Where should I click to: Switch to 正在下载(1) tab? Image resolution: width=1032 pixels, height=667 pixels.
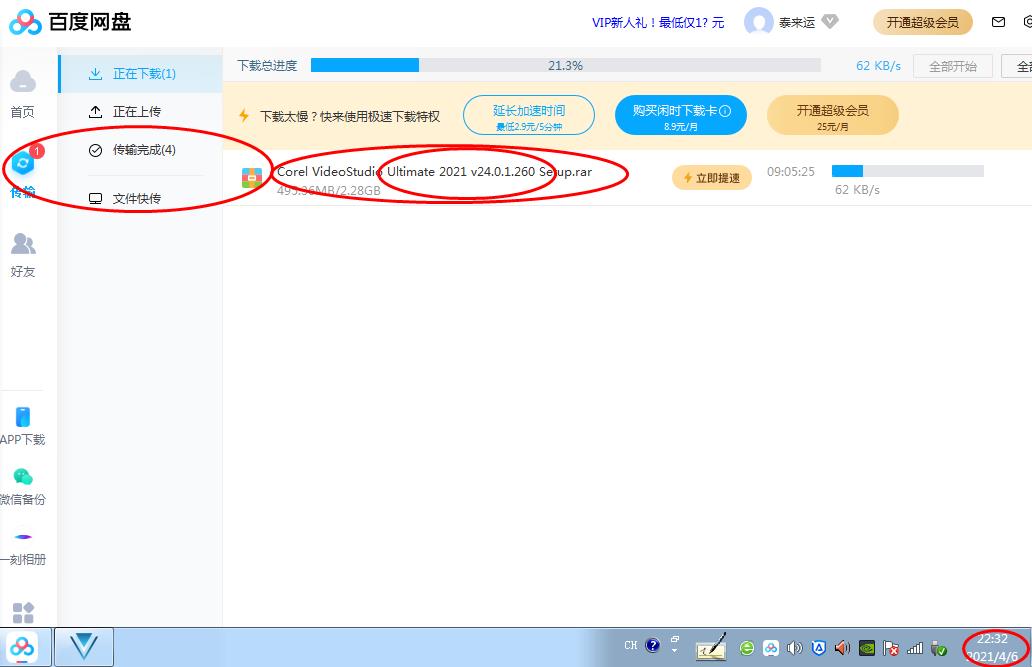tap(140, 73)
